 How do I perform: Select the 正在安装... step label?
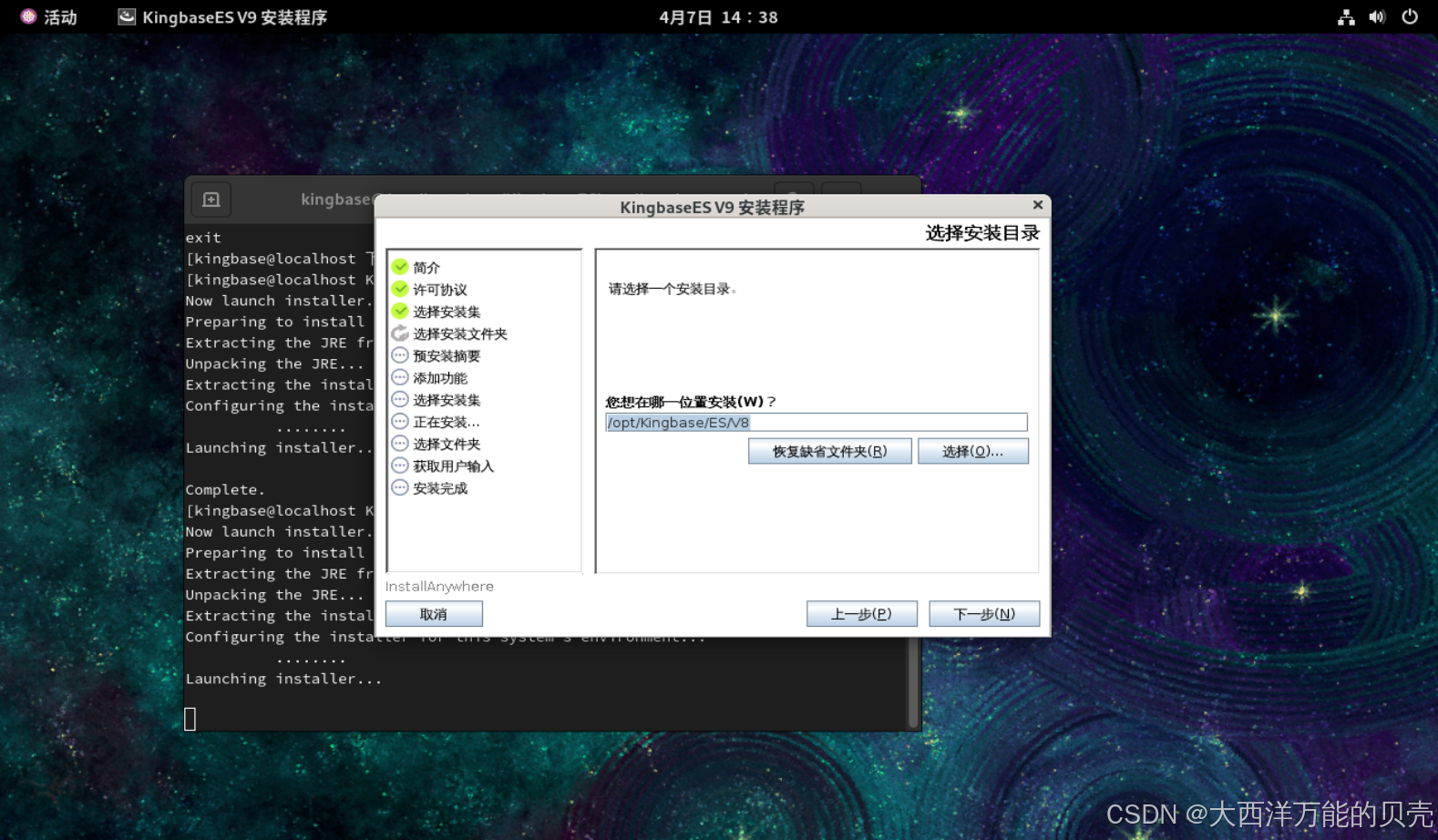(x=447, y=422)
